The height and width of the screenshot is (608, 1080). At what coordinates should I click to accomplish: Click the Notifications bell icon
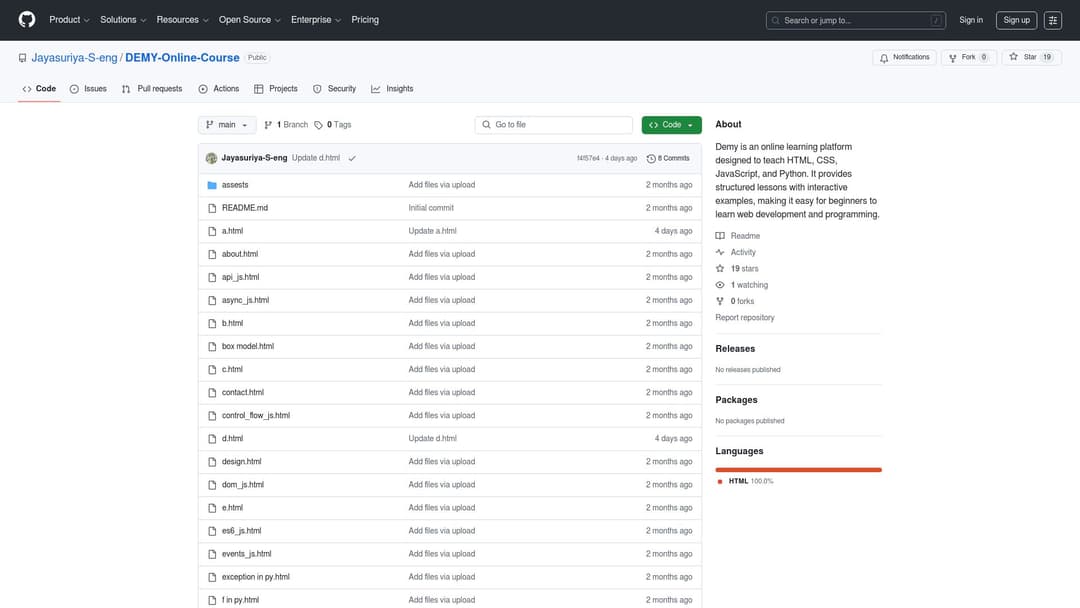point(884,58)
